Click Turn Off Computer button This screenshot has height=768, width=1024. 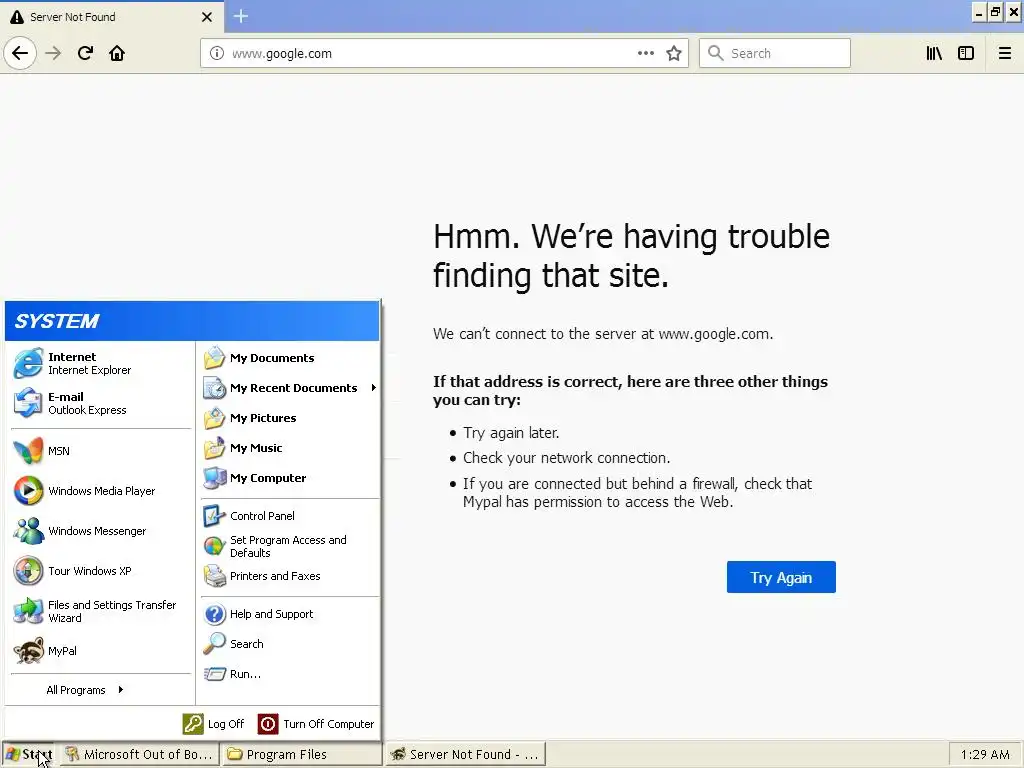coord(316,724)
